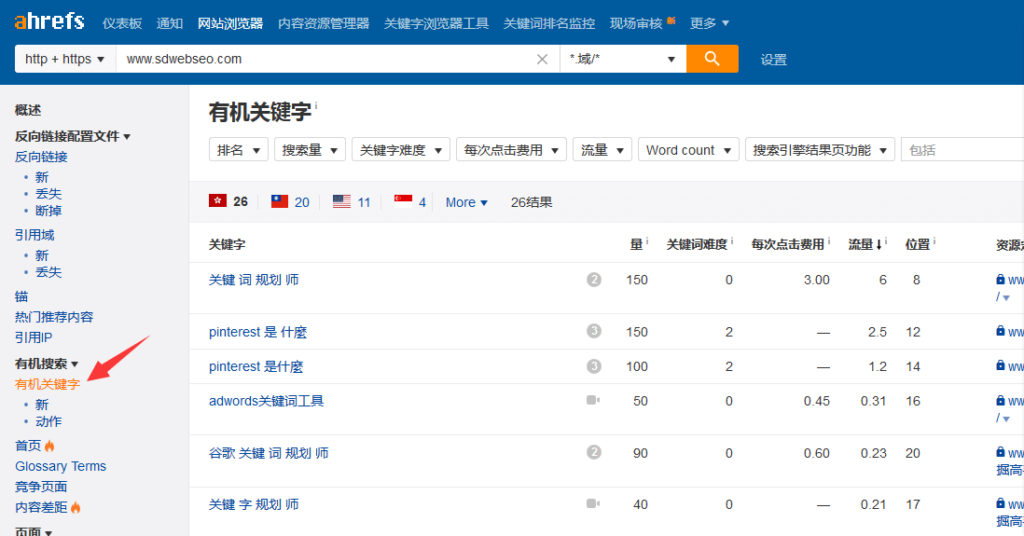Open 网站浏览器 in top navigation
Image resolution: width=1024 pixels, height=536 pixels.
click(230, 23)
